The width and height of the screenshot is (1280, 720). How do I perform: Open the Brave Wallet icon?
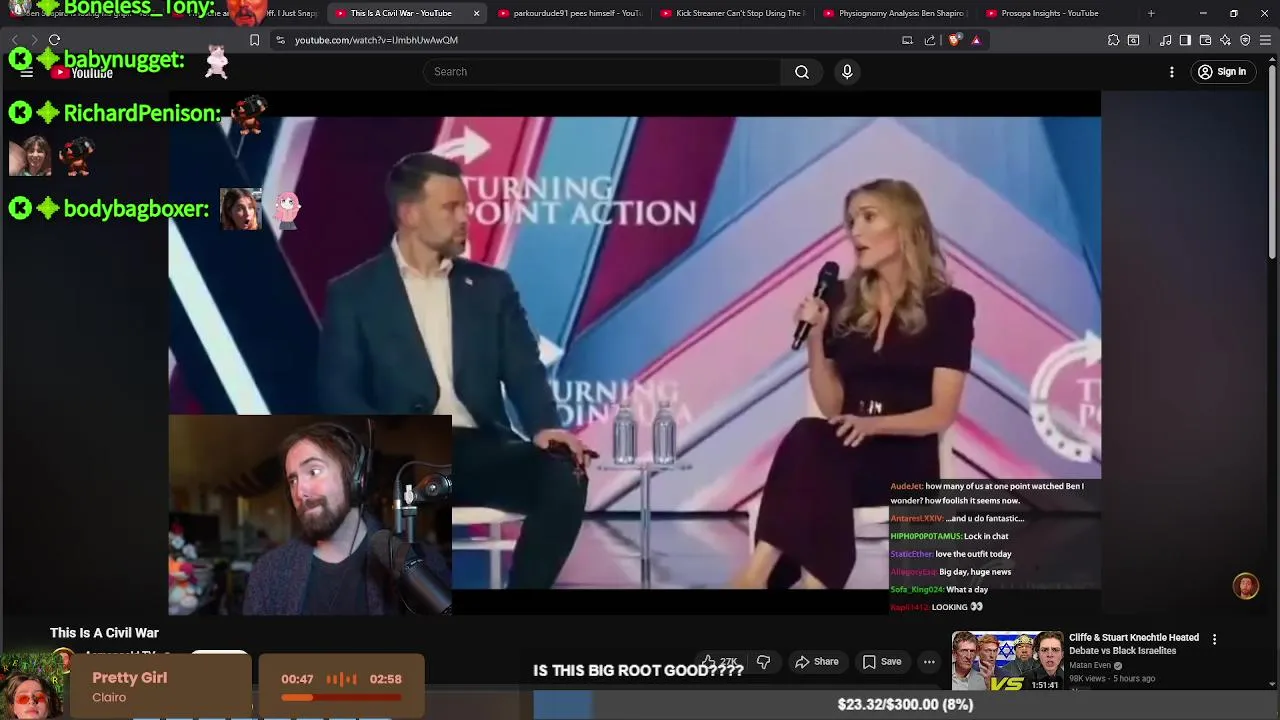tap(1205, 40)
